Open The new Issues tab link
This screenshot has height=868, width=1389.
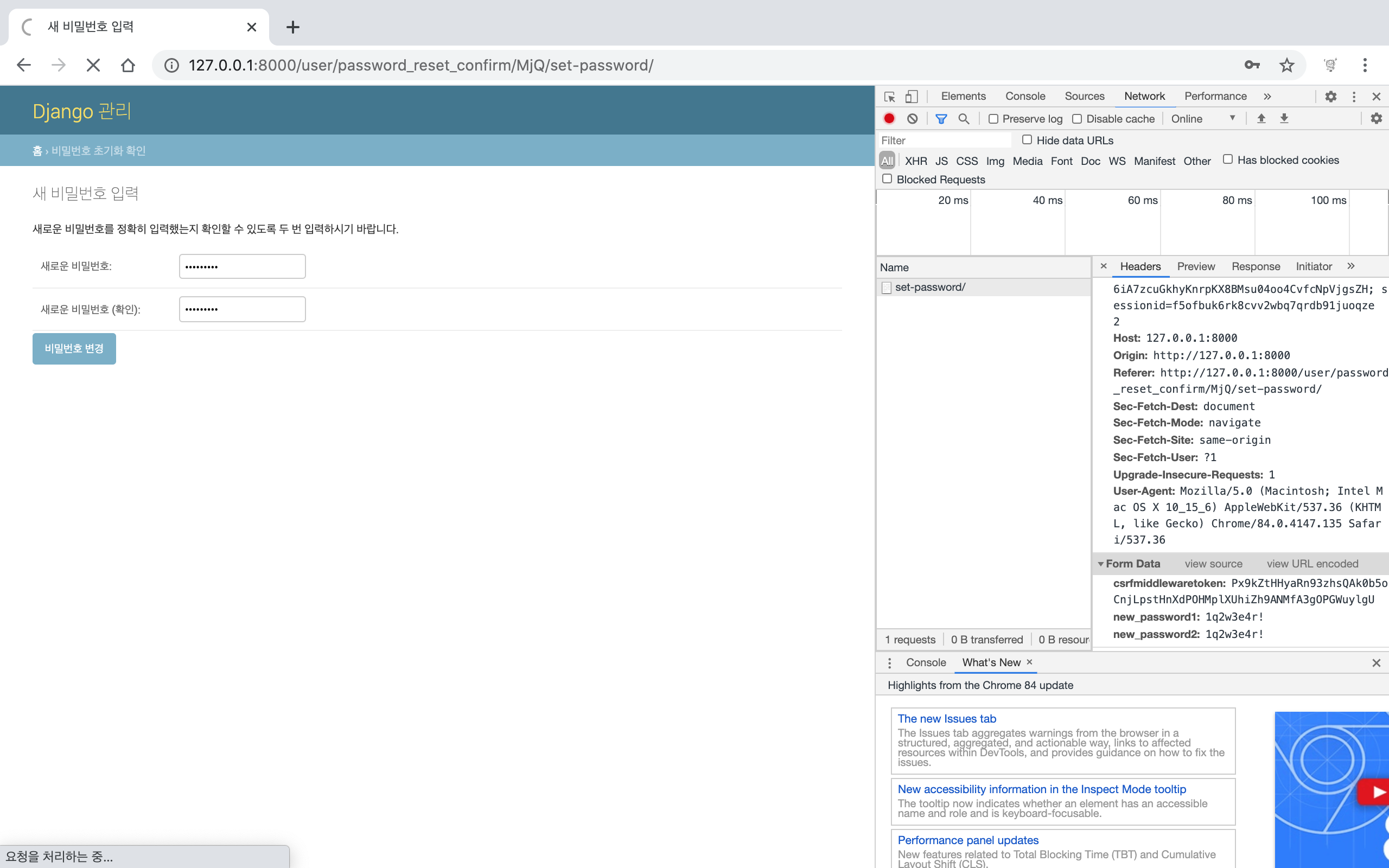946,718
